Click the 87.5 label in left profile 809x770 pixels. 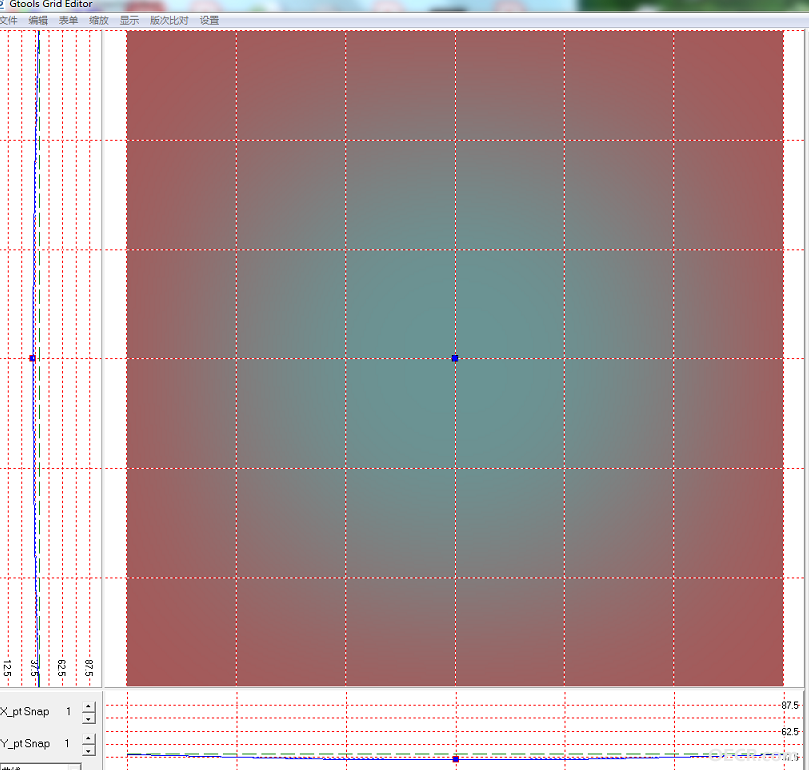click(x=89, y=668)
